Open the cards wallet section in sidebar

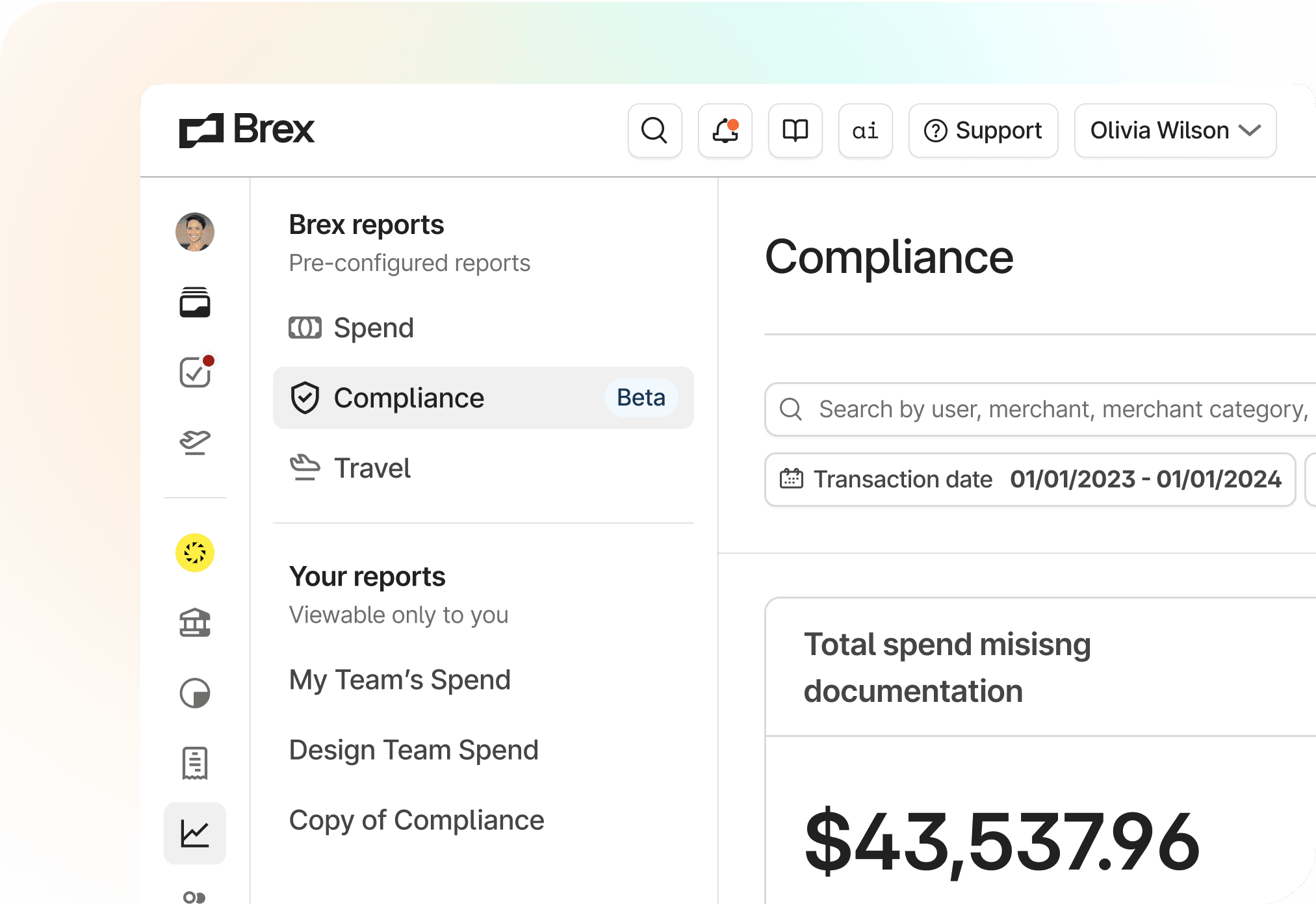pos(194,303)
